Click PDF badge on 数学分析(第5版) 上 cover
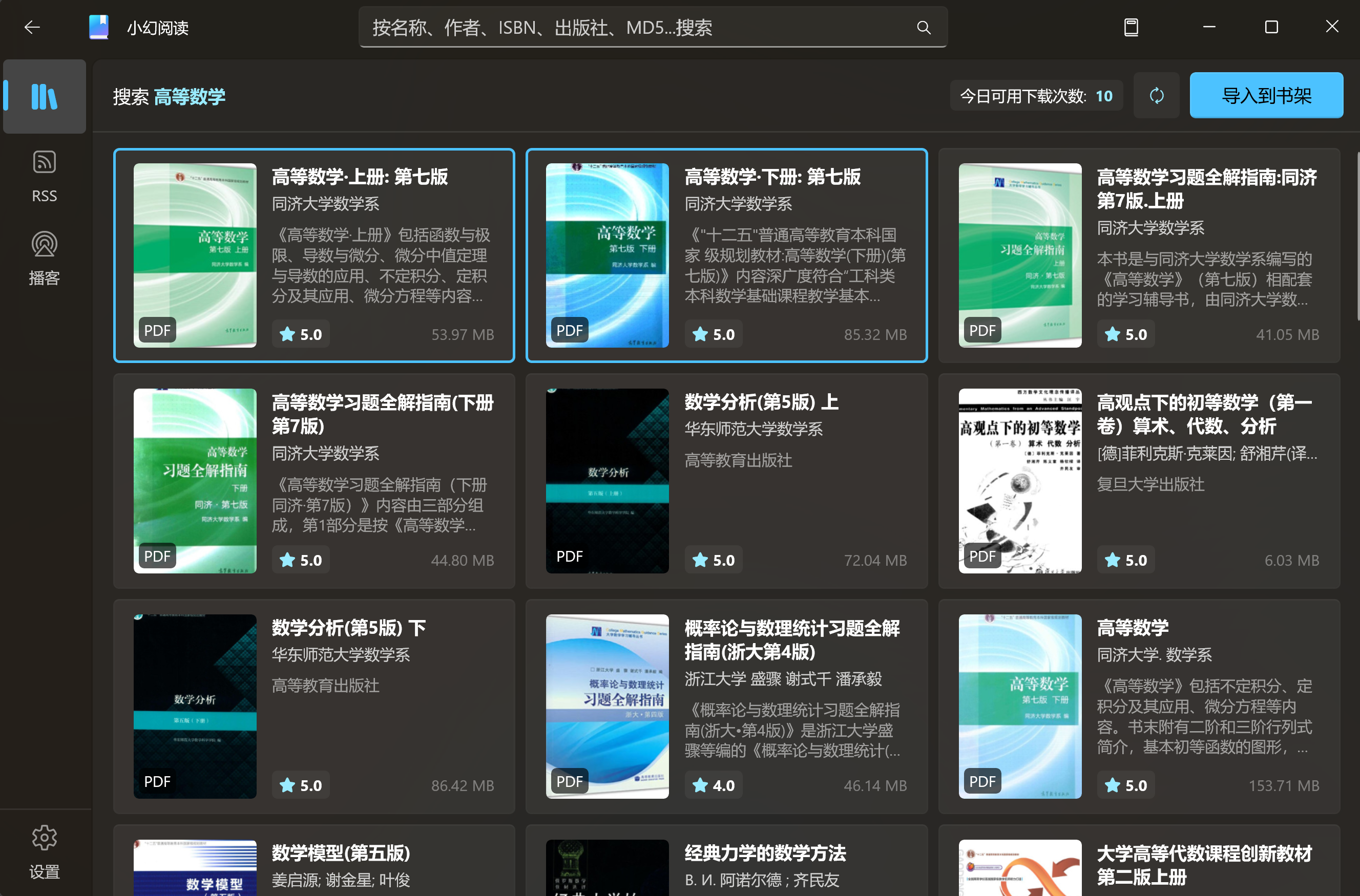Viewport: 1360px width, 896px height. [570, 556]
